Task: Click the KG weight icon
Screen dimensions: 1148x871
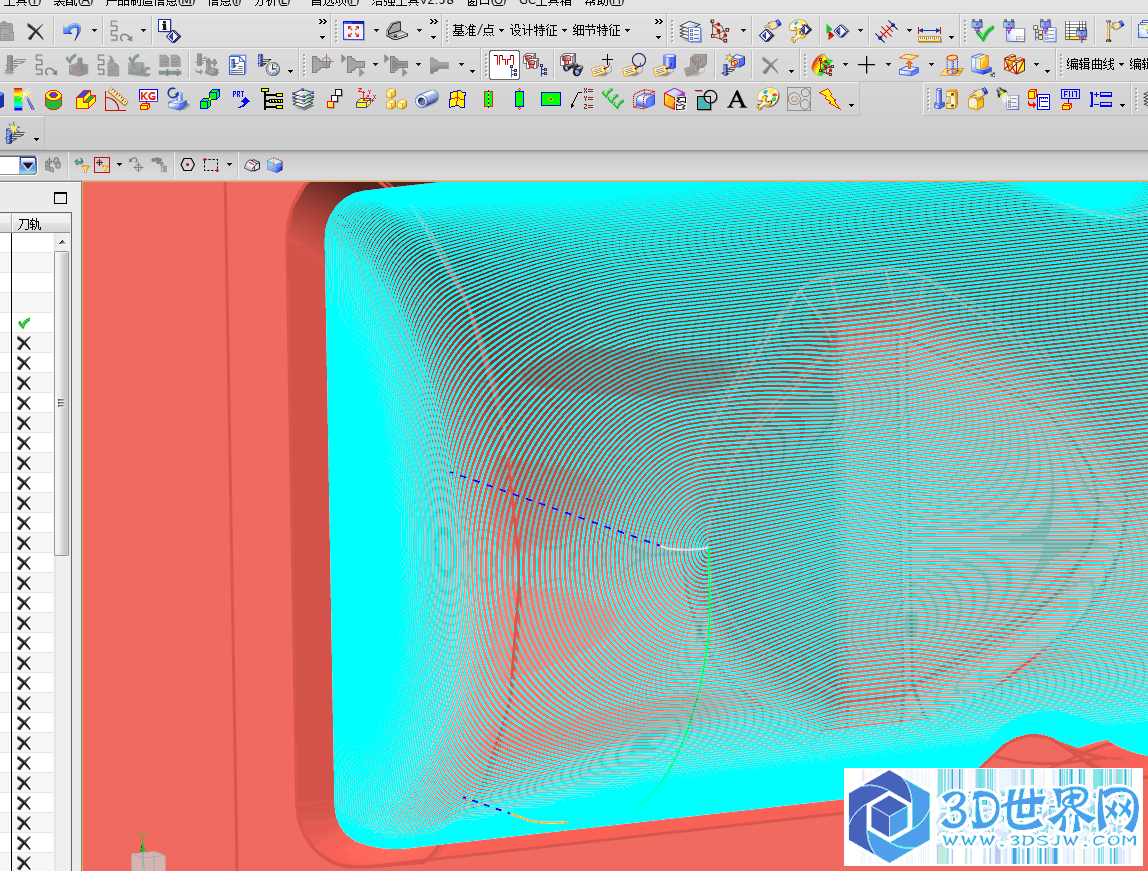Action: click(148, 99)
